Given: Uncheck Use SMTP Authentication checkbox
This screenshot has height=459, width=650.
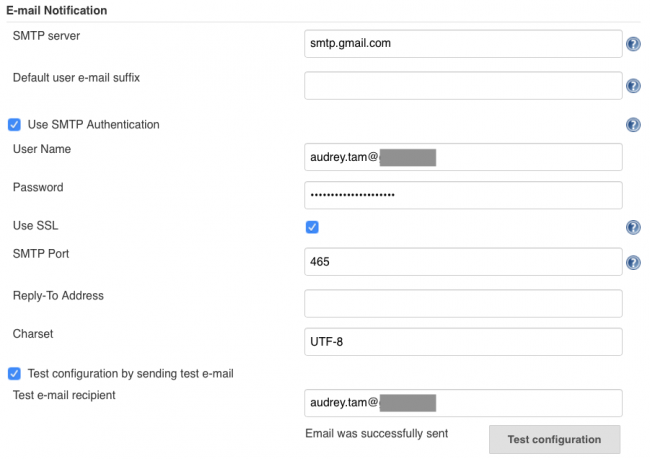Looking at the screenshot, I should pyautogui.click(x=14, y=125).
